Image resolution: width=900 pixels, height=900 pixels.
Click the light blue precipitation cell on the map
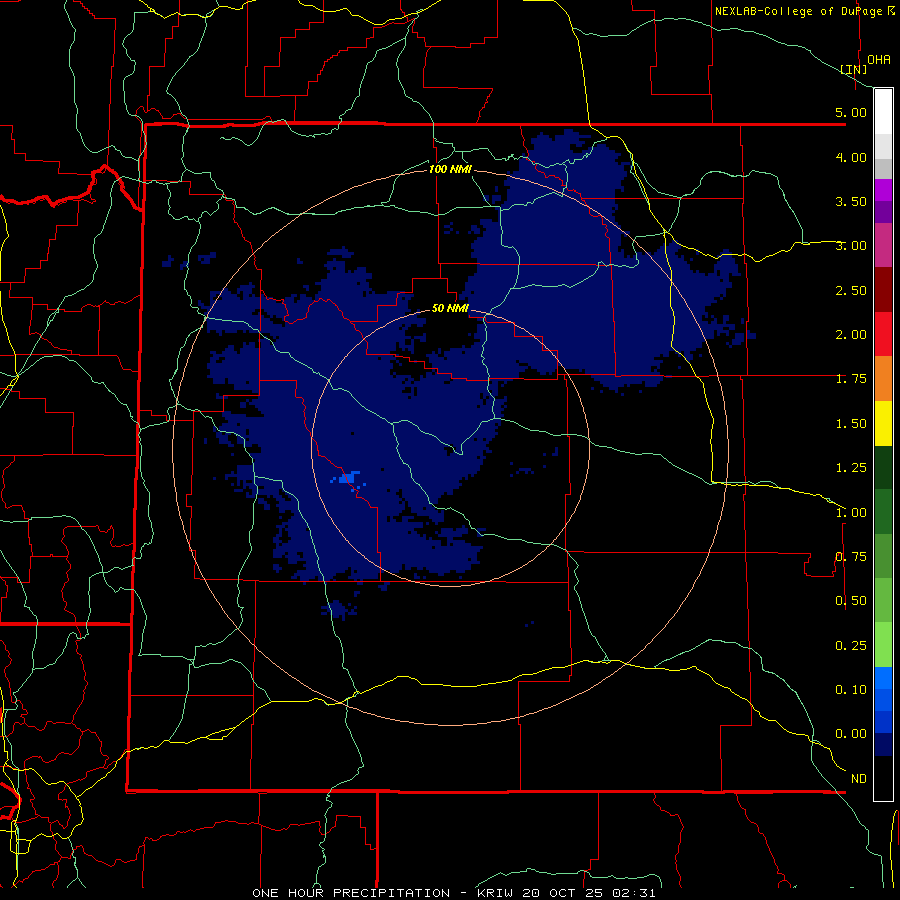349,479
